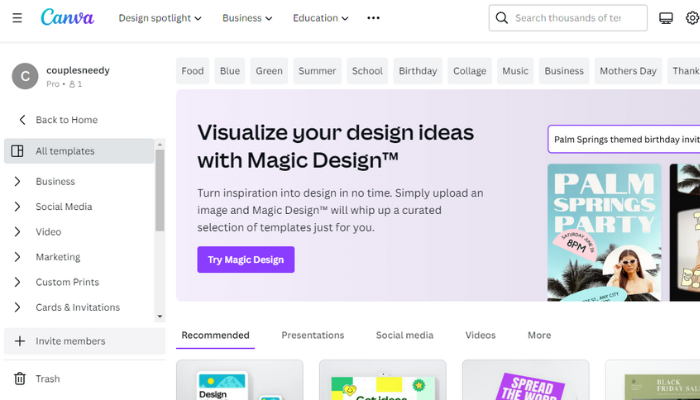Expand the Business sidebar category
The height and width of the screenshot is (400, 700).
pos(17,181)
